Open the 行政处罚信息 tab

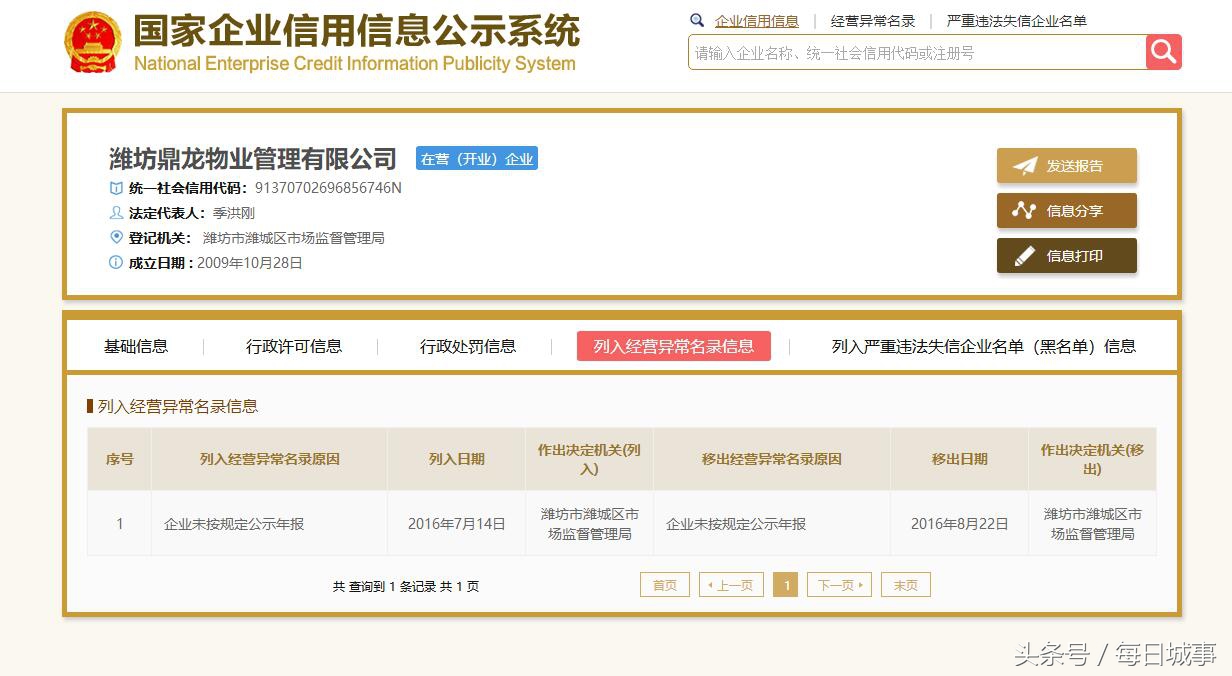pyautogui.click(x=467, y=346)
